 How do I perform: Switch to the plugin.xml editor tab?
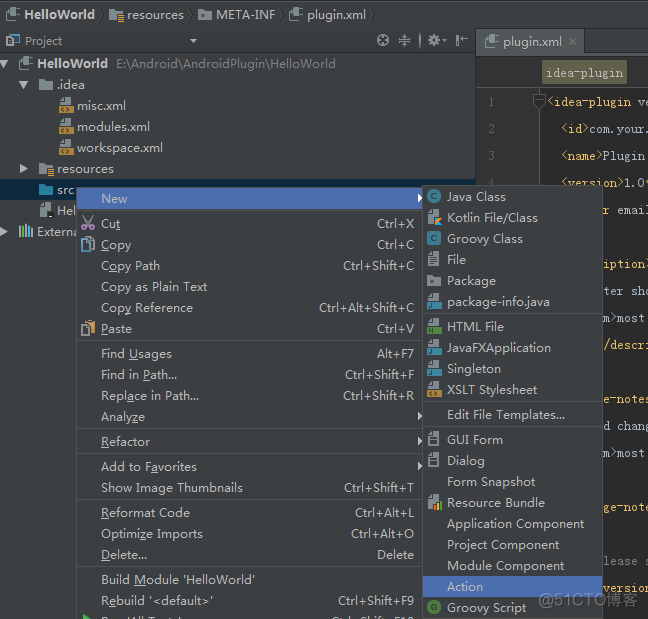pyautogui.click(x=531, y=42)
